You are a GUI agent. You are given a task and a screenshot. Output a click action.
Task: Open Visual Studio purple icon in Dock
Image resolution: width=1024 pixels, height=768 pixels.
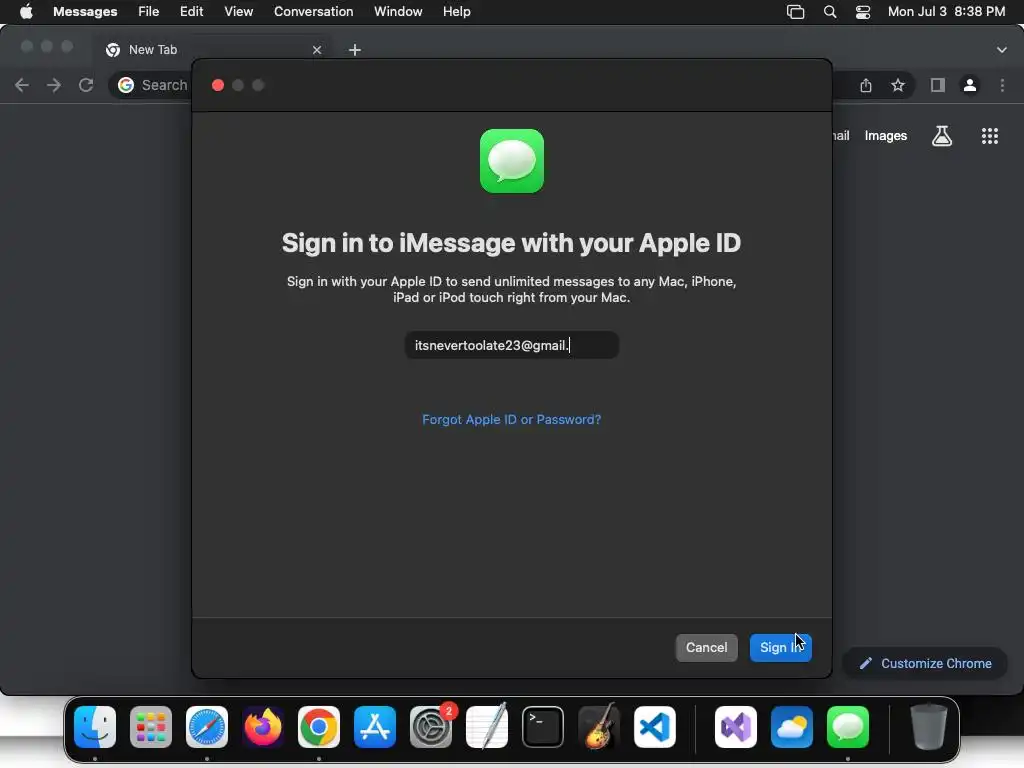coord(736,727)
